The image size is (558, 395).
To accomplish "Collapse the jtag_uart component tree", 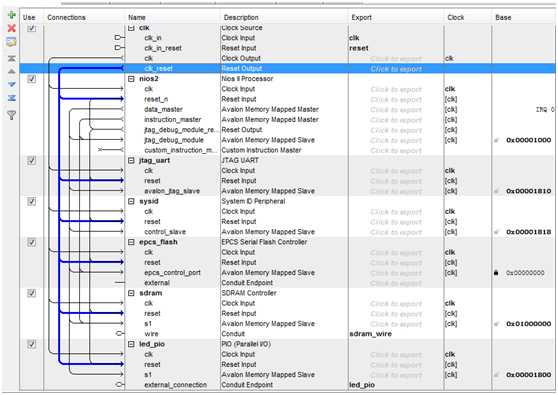I will tap(131, 160).
